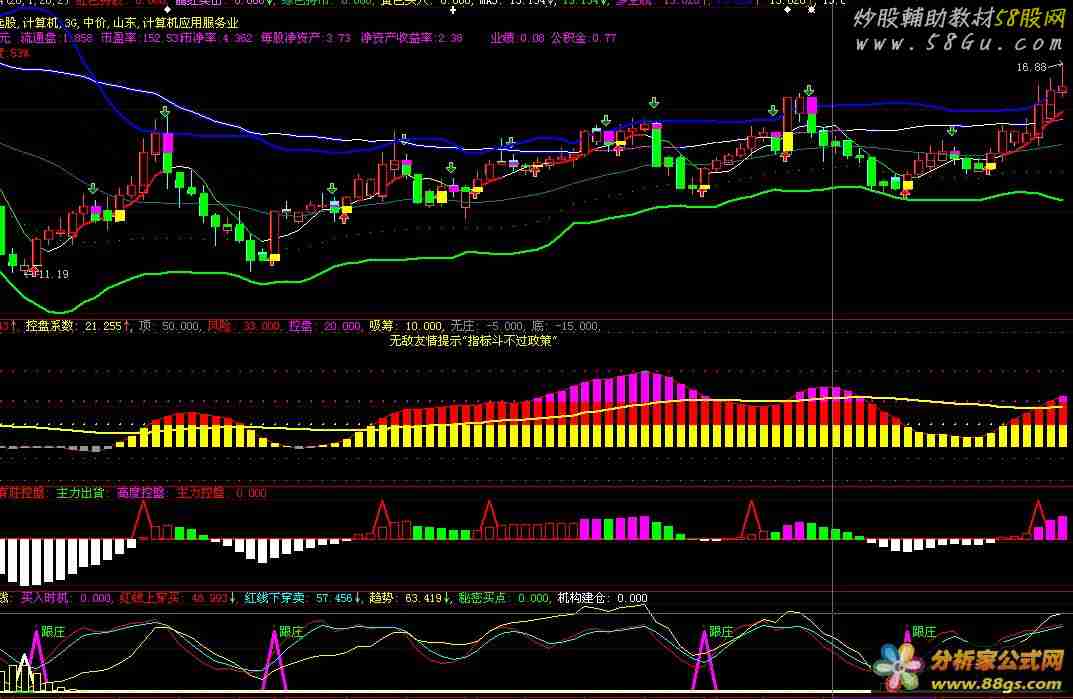Click the 趋势 63.419 readout
Screen dimensions: 1073x699
410,598
